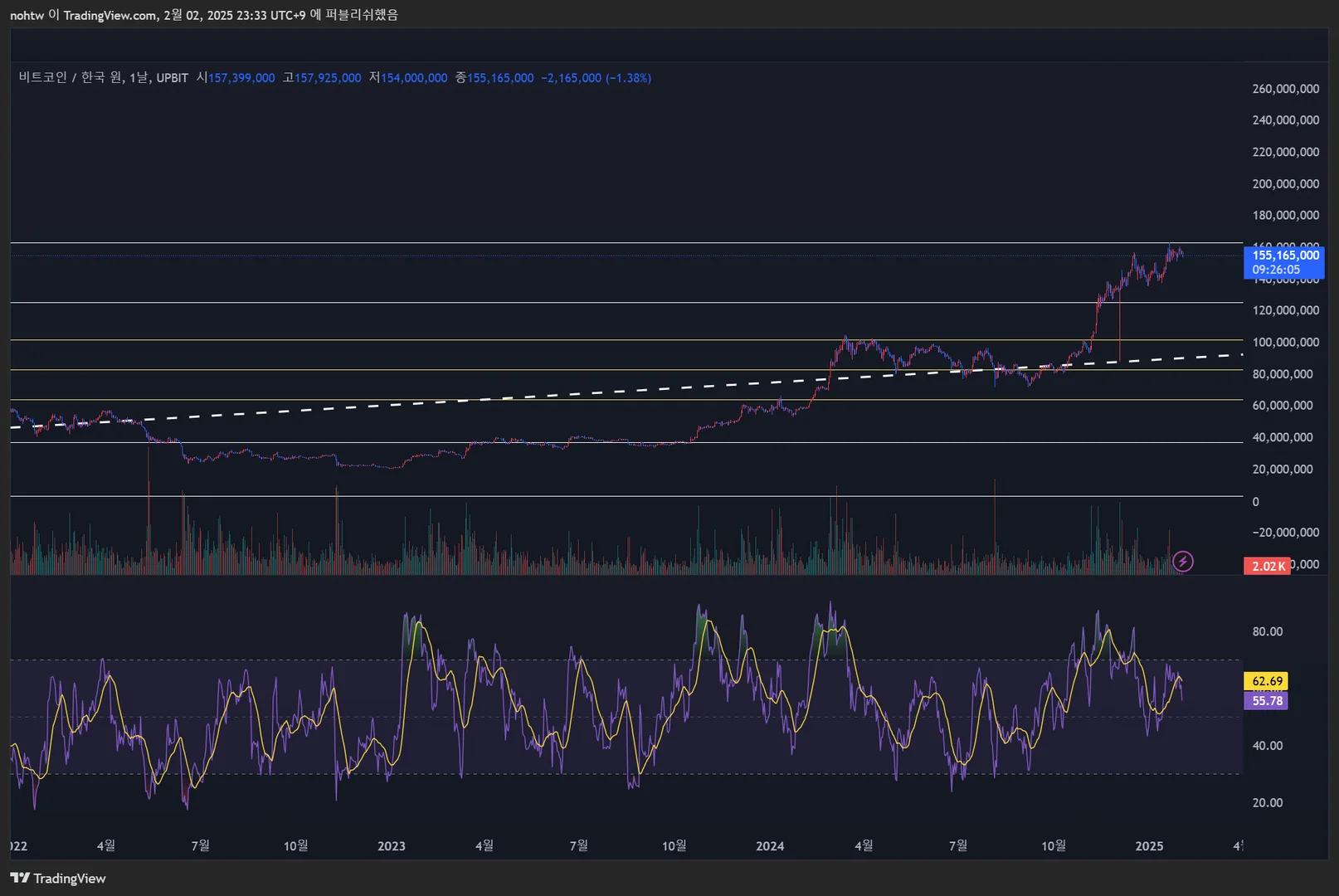Image resolution: width=1339 pixels, height=896 pixels.
Task: Click the yellow RSI value label 62.69
Action: click(1266, 681)
